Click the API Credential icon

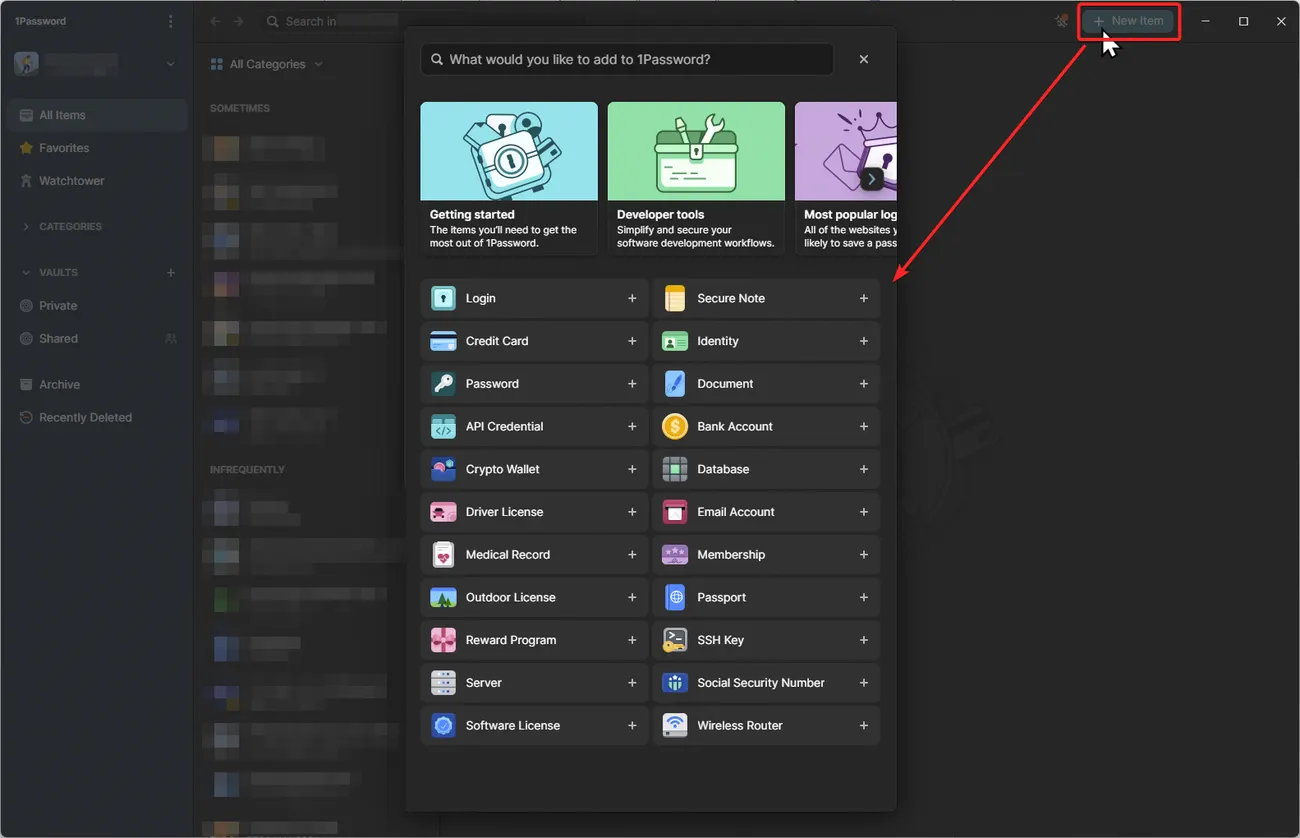pyautogui.click(x=443, y=427)
